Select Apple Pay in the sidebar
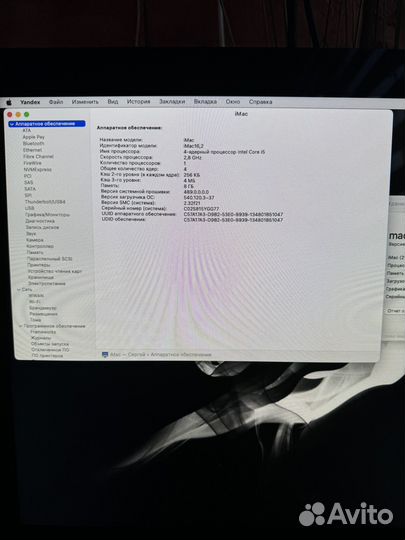Viewport: 405px width, 540px height. [33, 137]
